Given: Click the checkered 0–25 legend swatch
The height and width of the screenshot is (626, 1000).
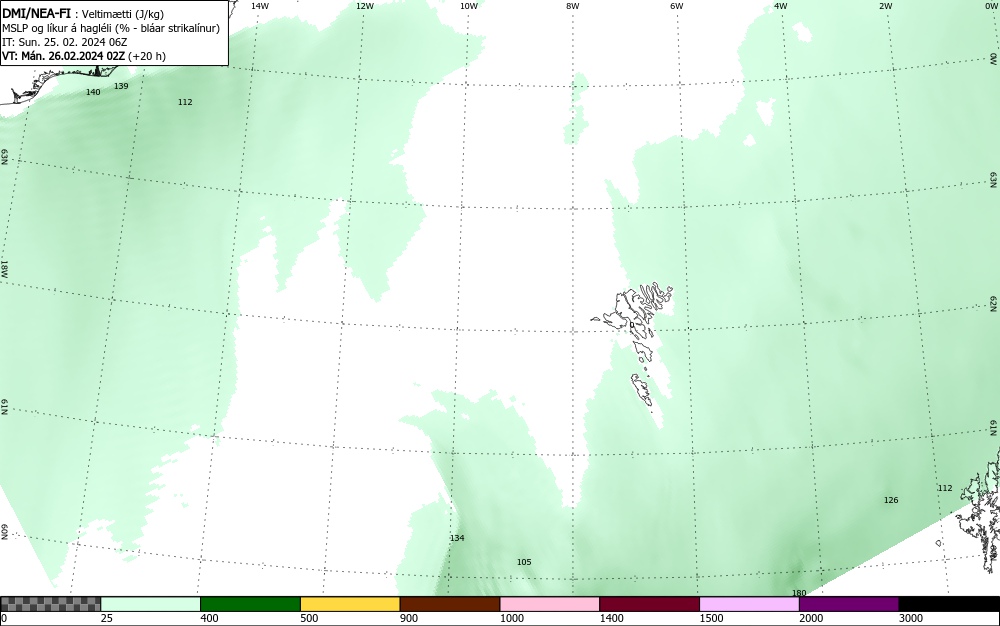Looking at the screenshot, I should coord(50,604).
